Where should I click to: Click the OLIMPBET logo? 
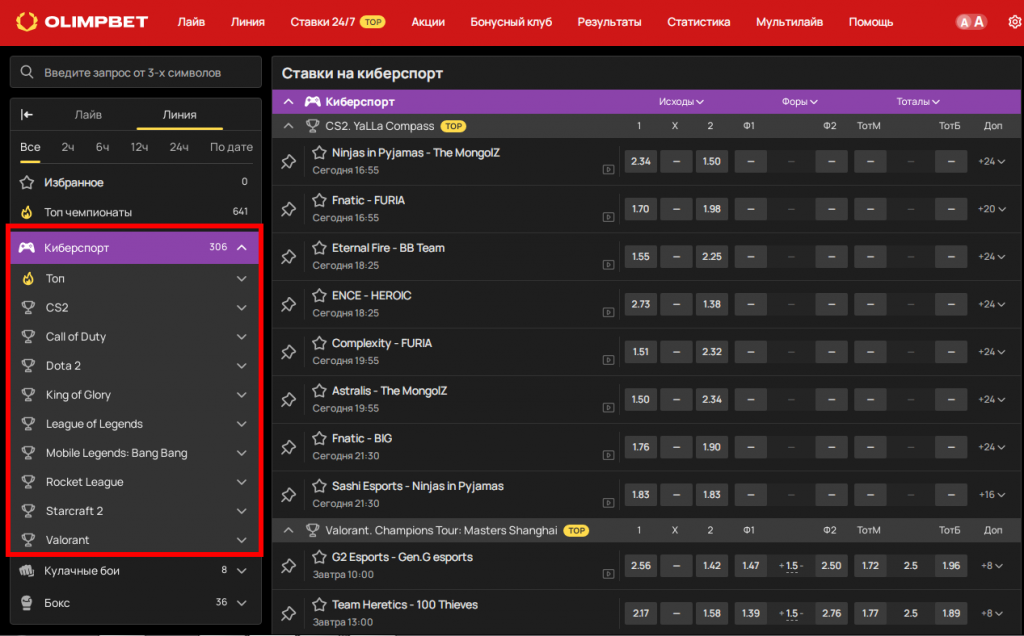click(82, 22)
